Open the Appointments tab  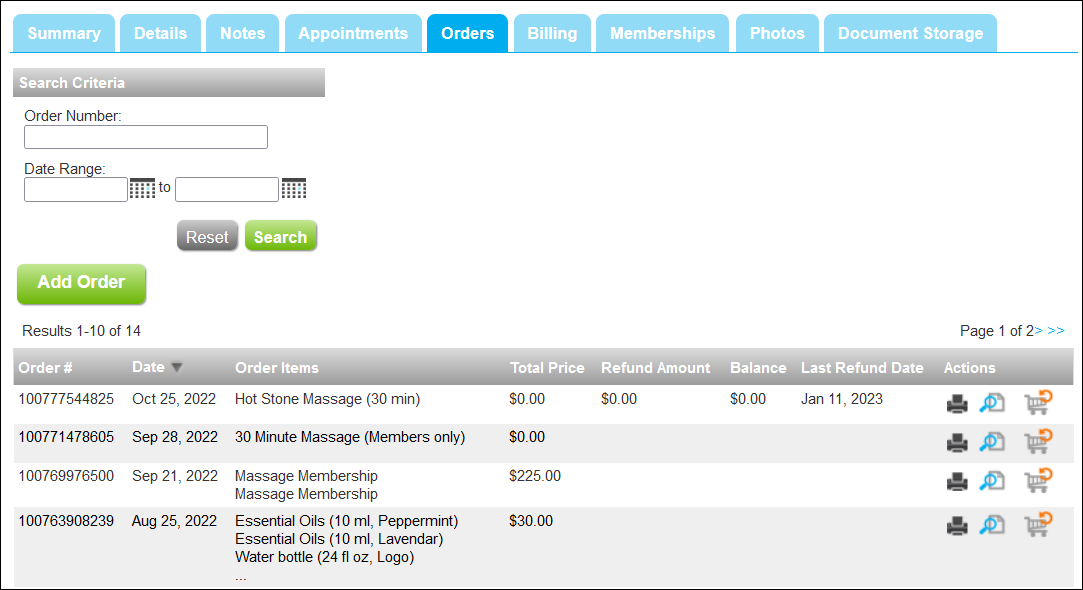[353, 33]
